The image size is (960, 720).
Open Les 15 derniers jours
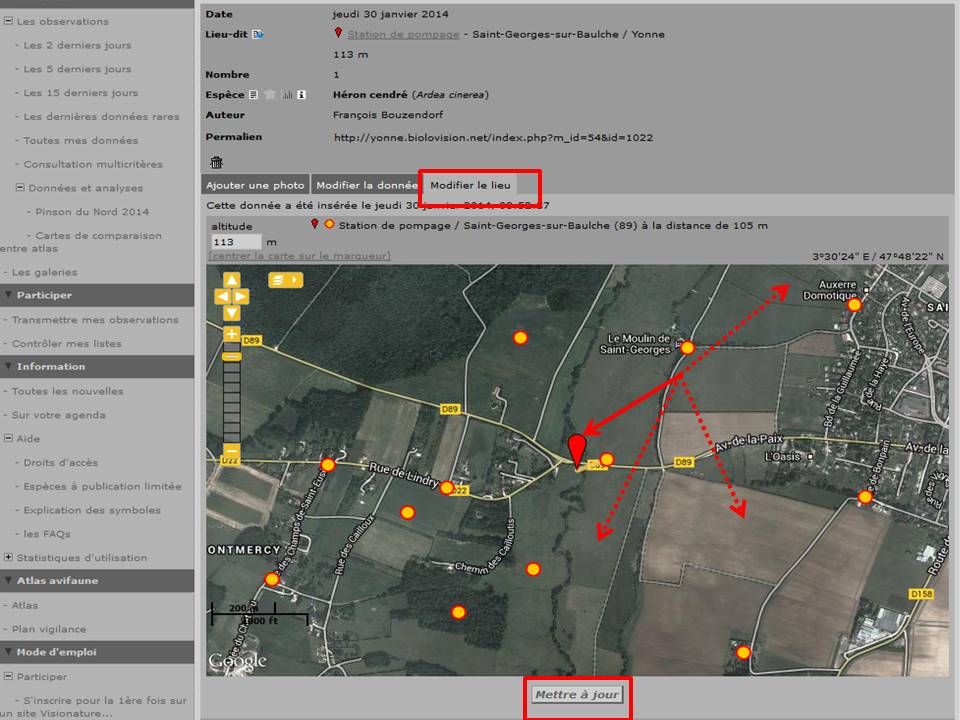(x=81, y=93)
